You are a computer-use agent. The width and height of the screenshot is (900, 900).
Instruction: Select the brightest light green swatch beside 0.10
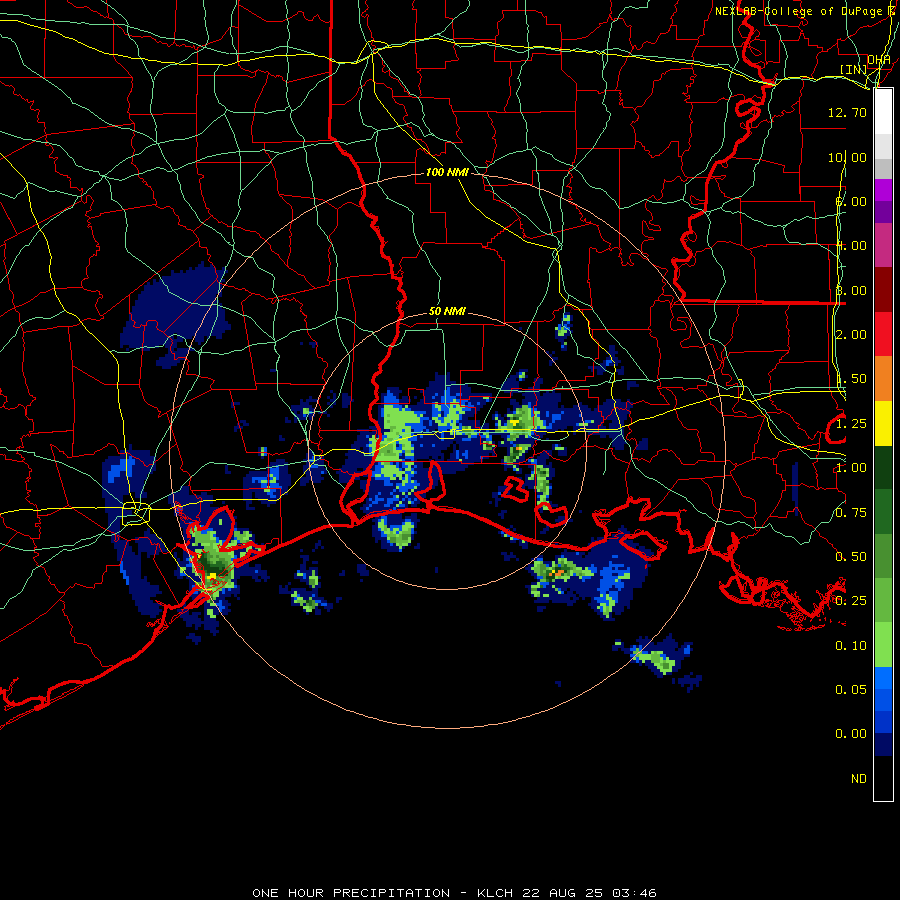[x=883, y=645]
